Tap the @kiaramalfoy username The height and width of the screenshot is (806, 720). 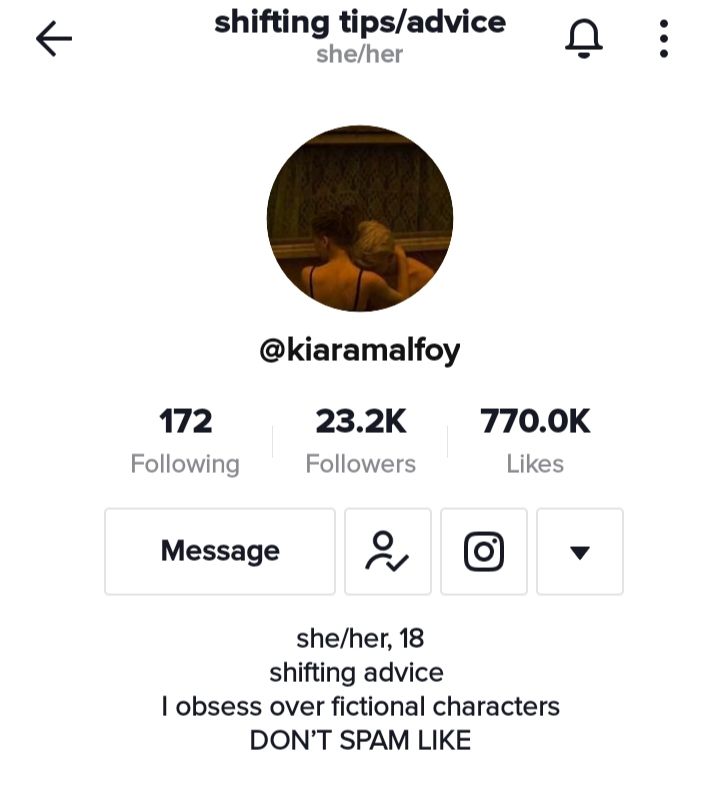tap(360, 351)
